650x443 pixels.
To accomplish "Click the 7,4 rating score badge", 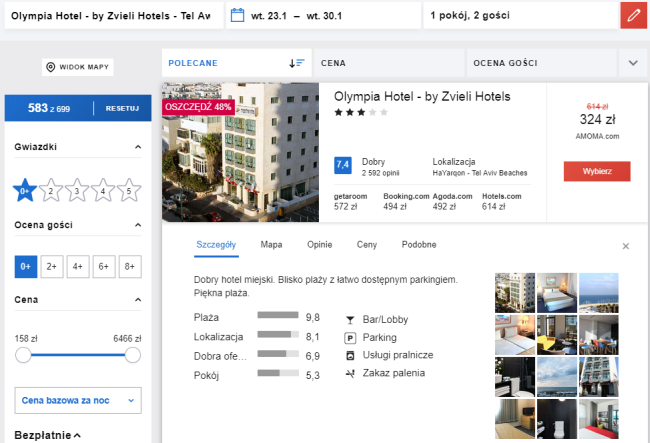I will 343,165.
